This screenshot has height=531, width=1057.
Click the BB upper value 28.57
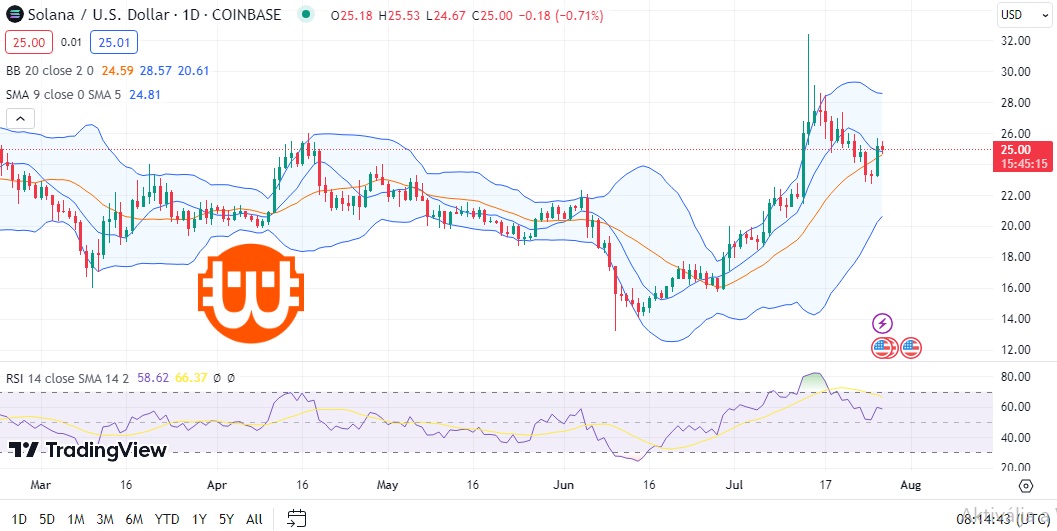pyautogui.click(x=156, y=69)
